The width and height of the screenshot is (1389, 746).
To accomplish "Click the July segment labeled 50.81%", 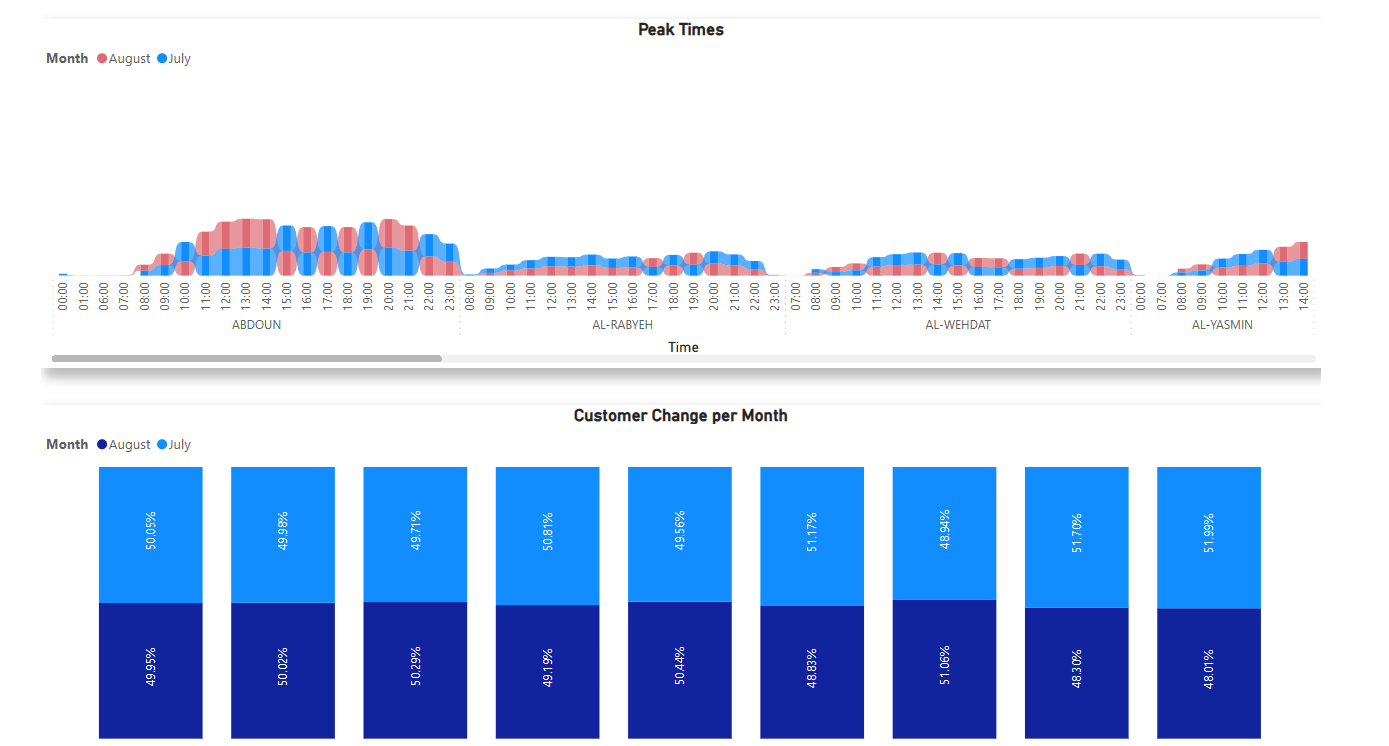I will [x=547, y=535].
